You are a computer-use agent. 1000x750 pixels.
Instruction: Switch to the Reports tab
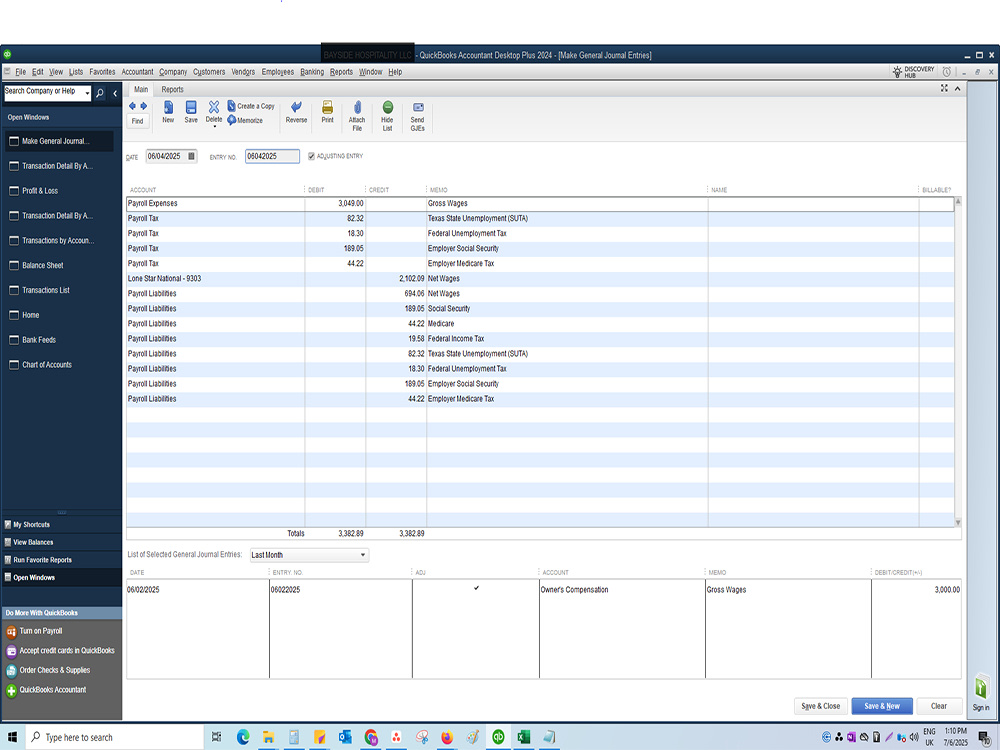[172, 89]
